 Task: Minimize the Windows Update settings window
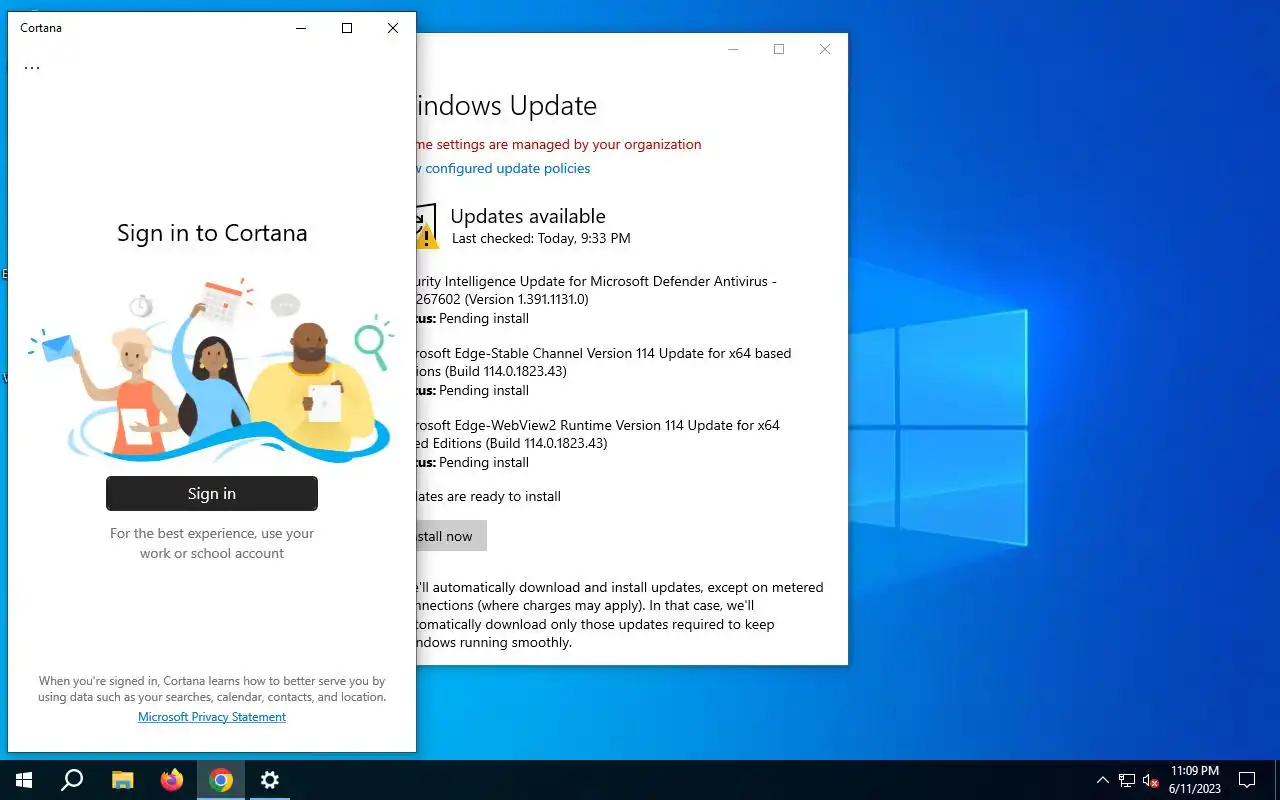pyautogui.click(x=733, y=49)
